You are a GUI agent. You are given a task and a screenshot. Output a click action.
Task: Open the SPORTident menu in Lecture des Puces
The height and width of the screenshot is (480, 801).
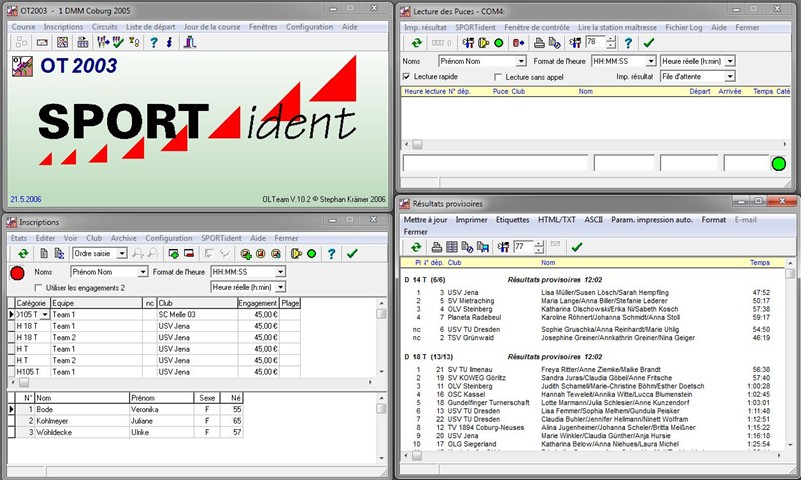[475, 28]
